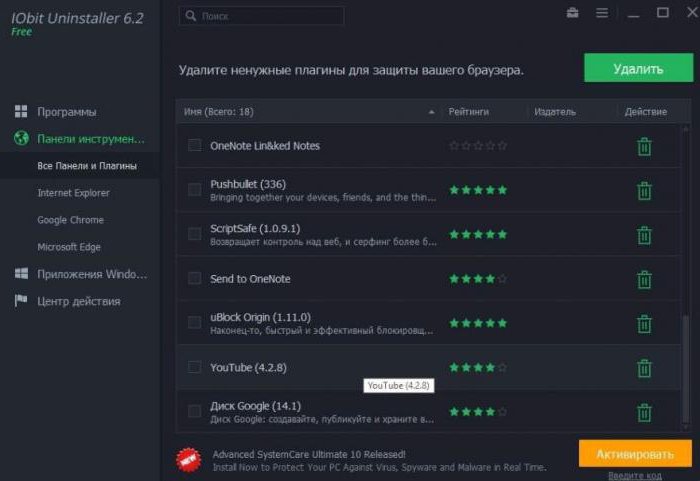The height and width of the screenshot is (481, 700).
Task: Check the YouTube (4.2.8) checkbox
Action: 194,367
